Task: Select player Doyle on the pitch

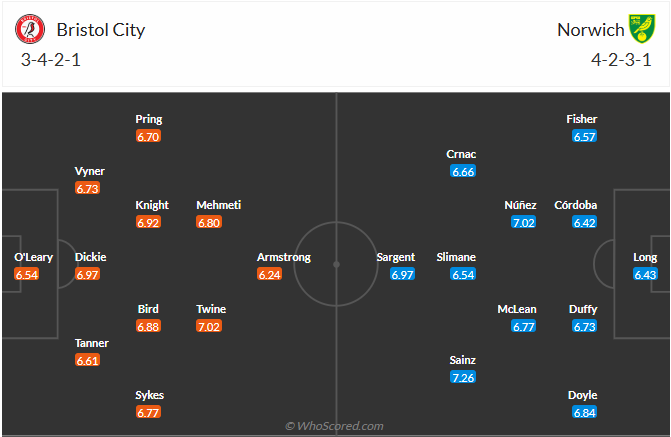Action: (x=582, y=395)
